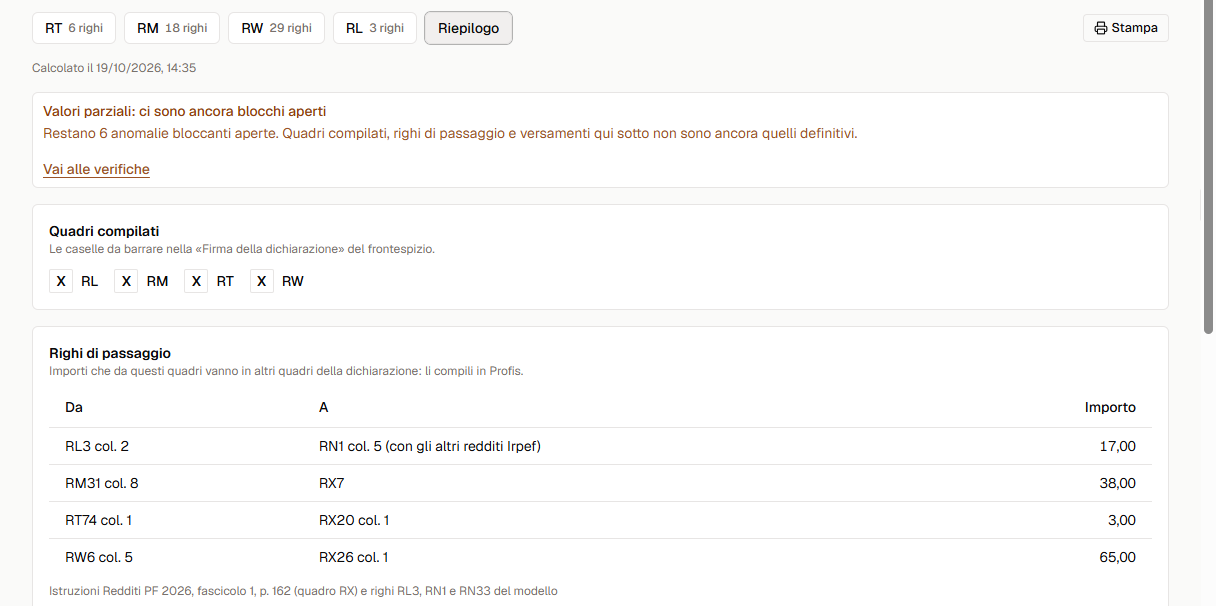Click the 'Restano 6 anomalie bloccanti aperte' message
Image resolution: width=1216 pixels, height=606 pixels.
point(450,133)
